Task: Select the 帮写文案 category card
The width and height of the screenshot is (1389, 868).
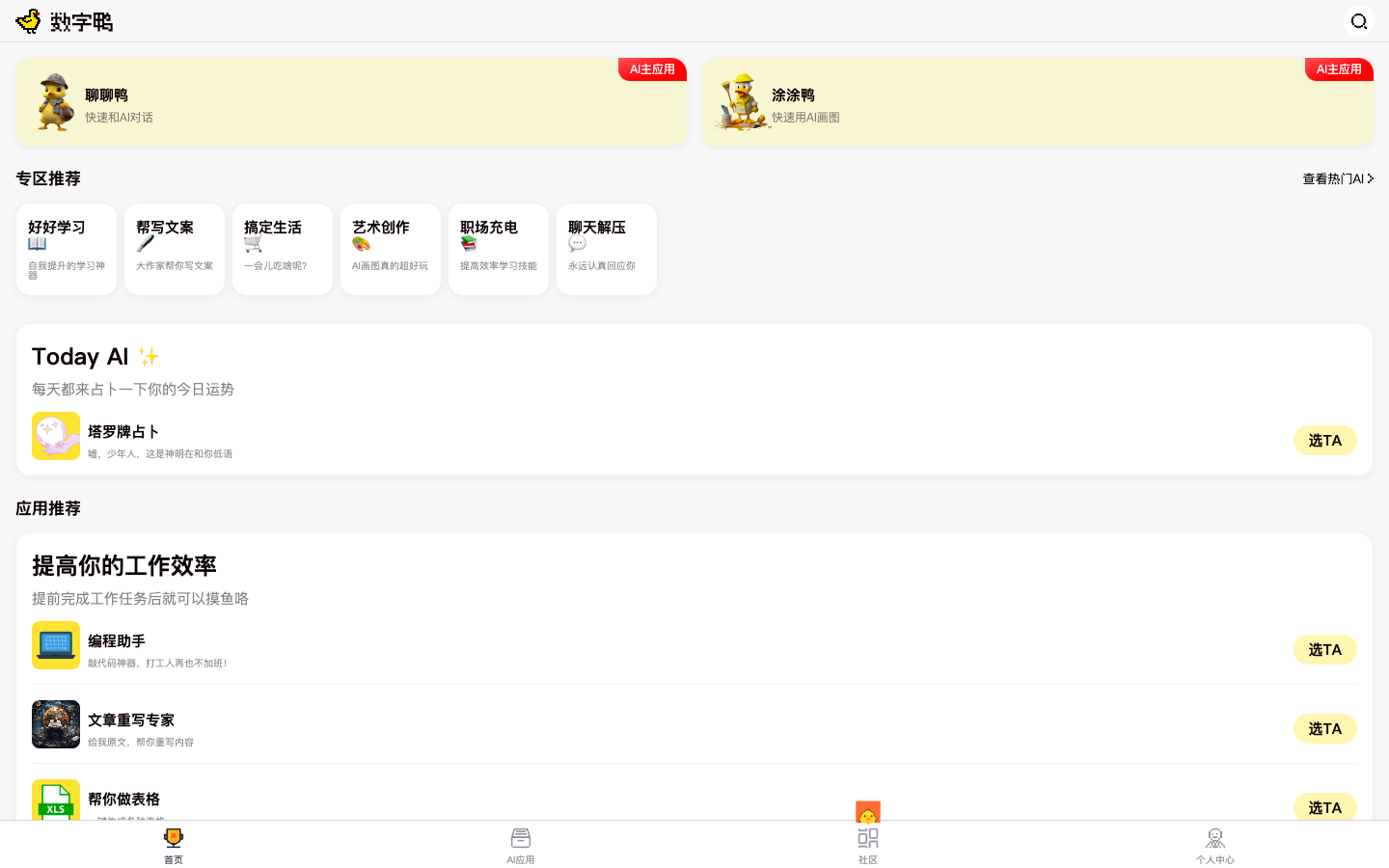Action: pos(175,249)
